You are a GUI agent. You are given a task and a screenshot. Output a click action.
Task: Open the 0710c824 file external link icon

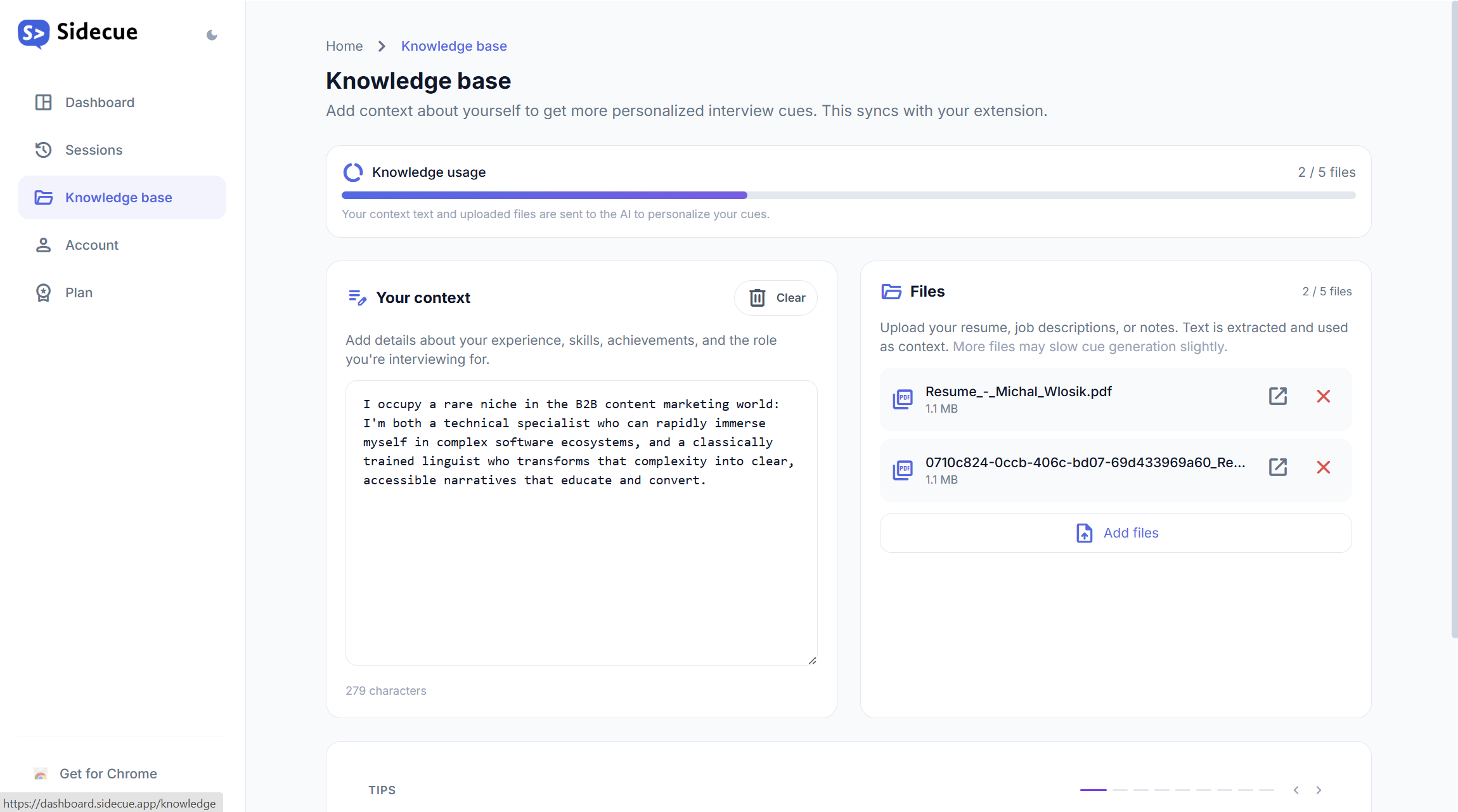tap(1277, 468)
